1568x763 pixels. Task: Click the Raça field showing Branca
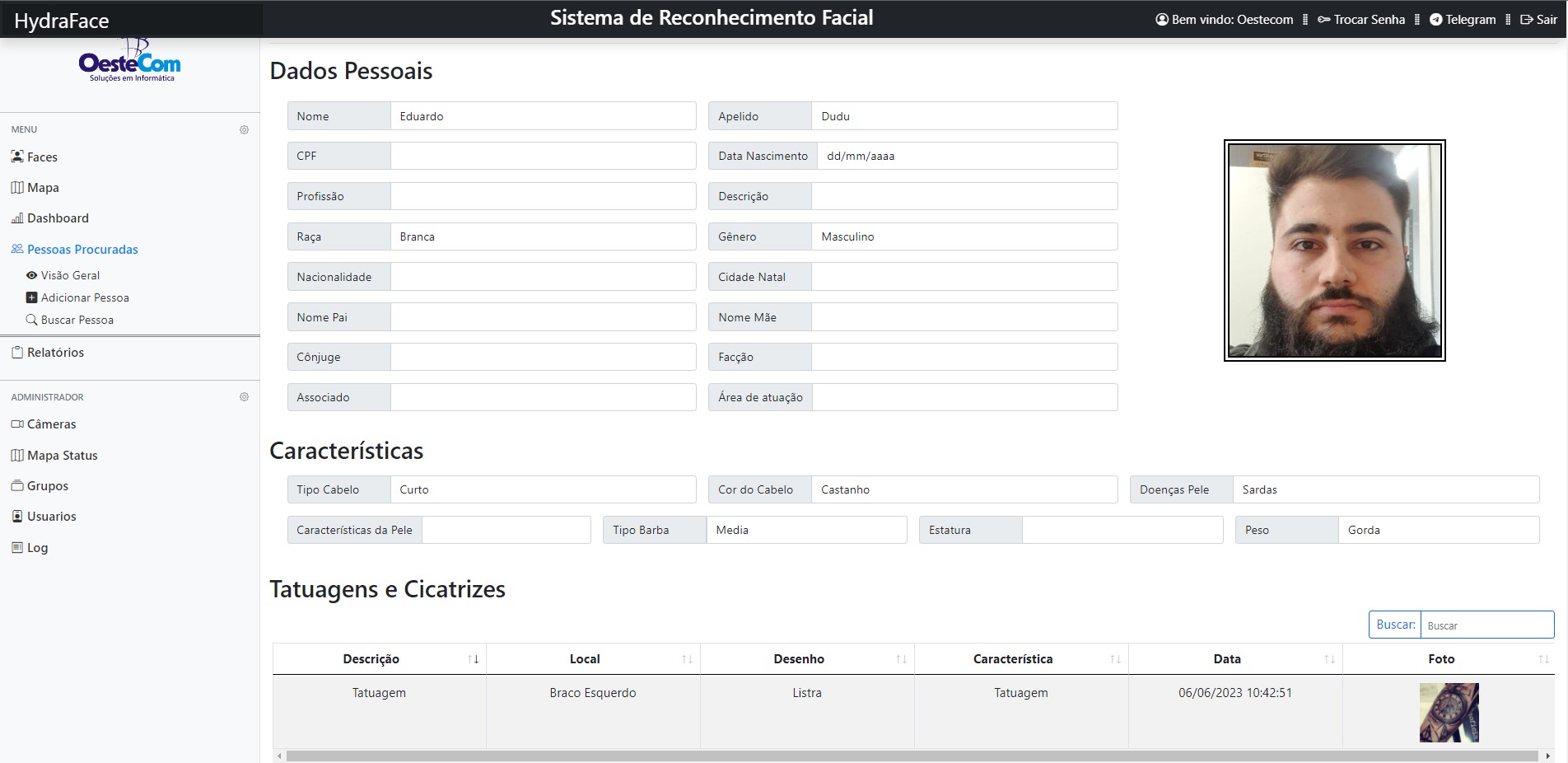coord(543,236)
